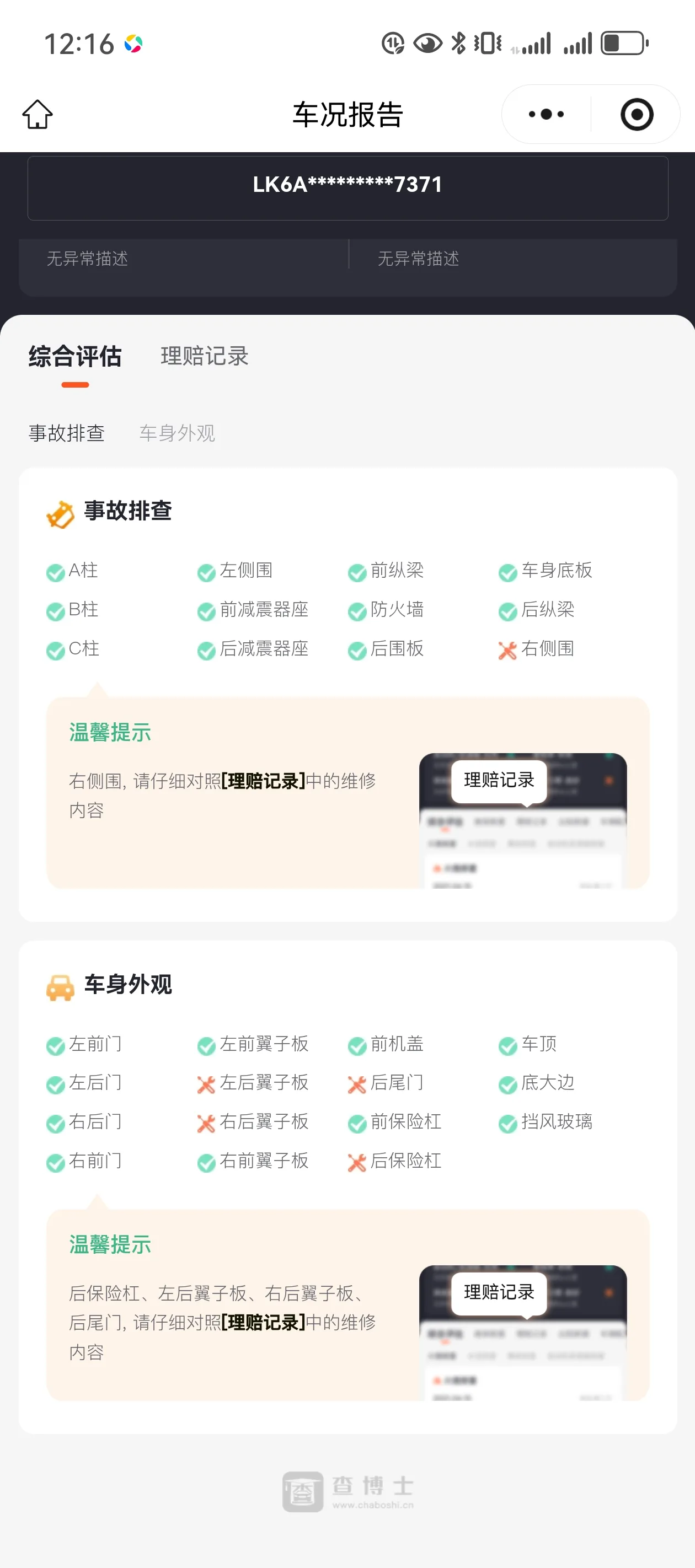Image resolution: width=695 pixels, height=1568 pixels.
Task: Jump to the 车身外观 sub-tab
Action: coord(177,433)
